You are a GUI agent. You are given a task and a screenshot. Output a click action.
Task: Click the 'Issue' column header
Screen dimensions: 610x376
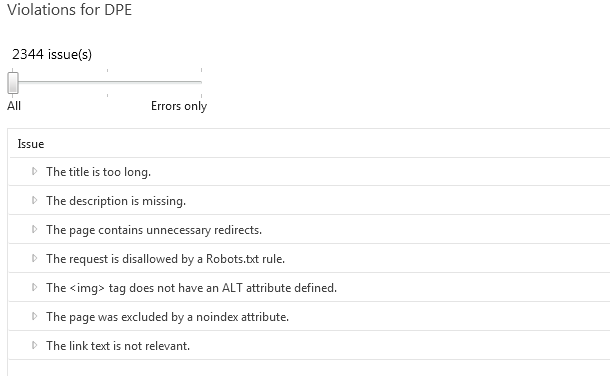[x=31, y=144]
